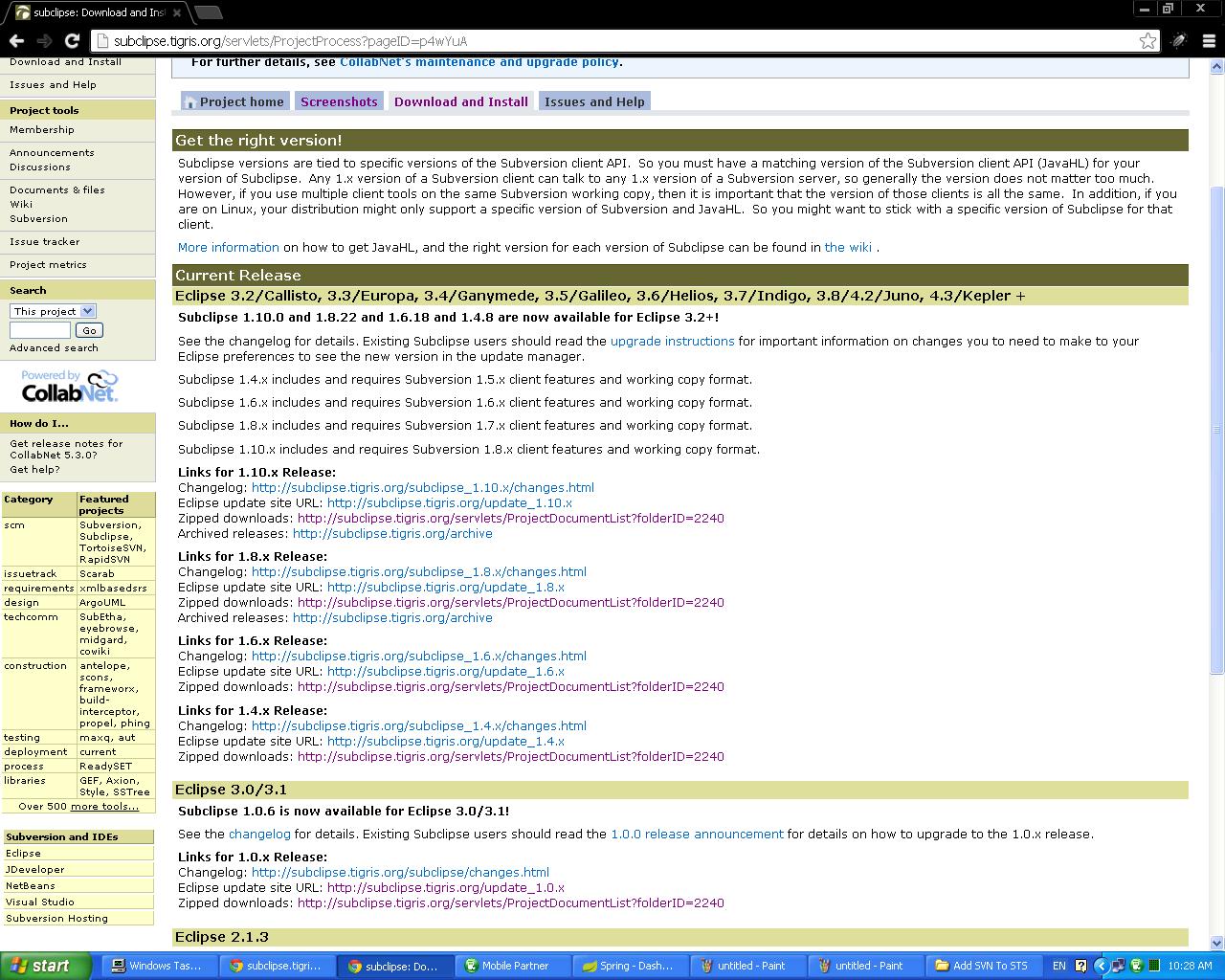Open CollabNet's maintenance and upgrade policy

(x=479, y=61)
